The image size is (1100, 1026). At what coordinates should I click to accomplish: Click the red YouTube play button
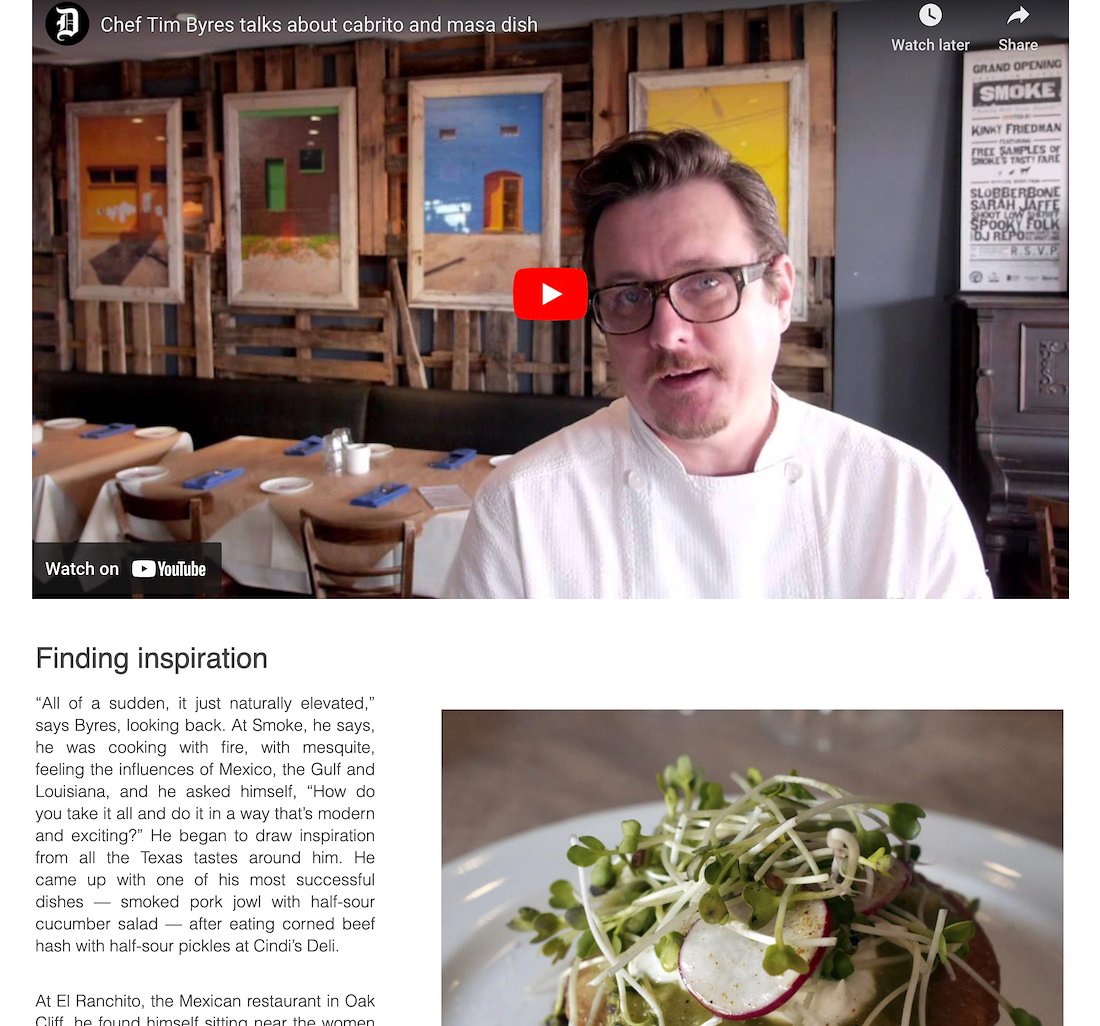coord(550,294)
